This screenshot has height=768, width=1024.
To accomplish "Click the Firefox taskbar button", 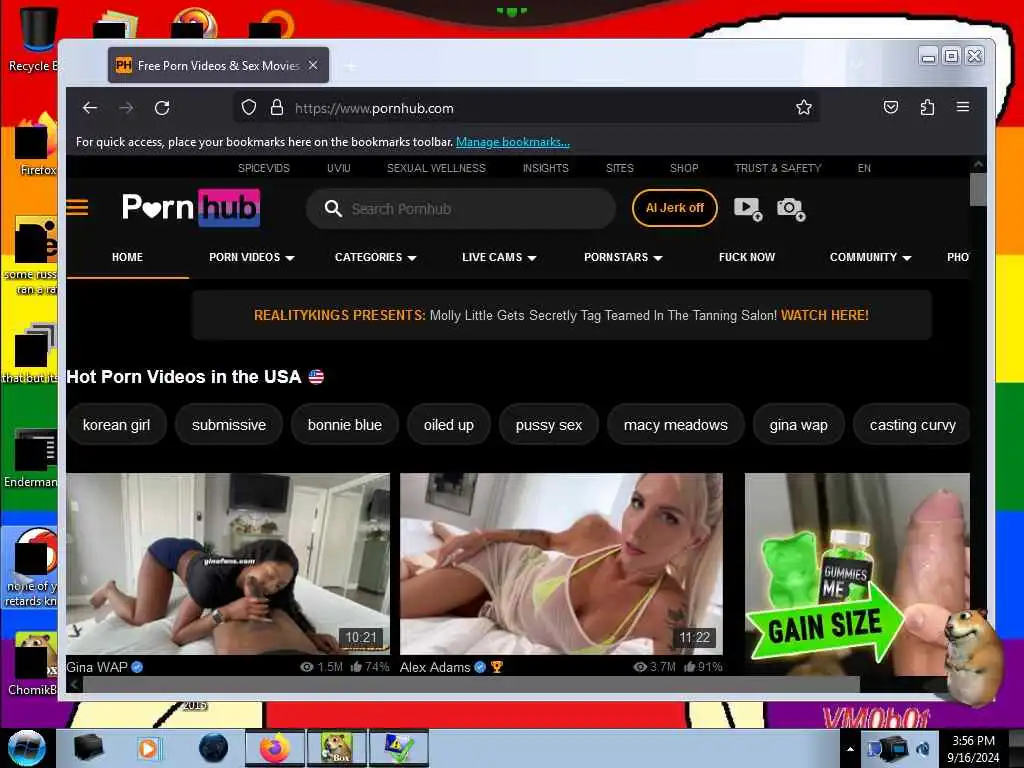I will point(275,748).
